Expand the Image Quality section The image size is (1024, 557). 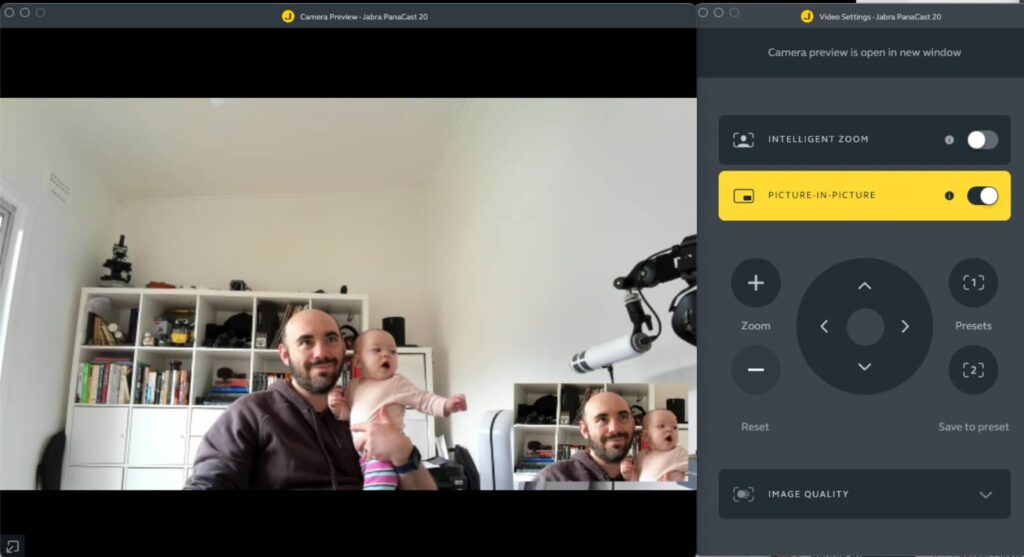tap(864, 494)
